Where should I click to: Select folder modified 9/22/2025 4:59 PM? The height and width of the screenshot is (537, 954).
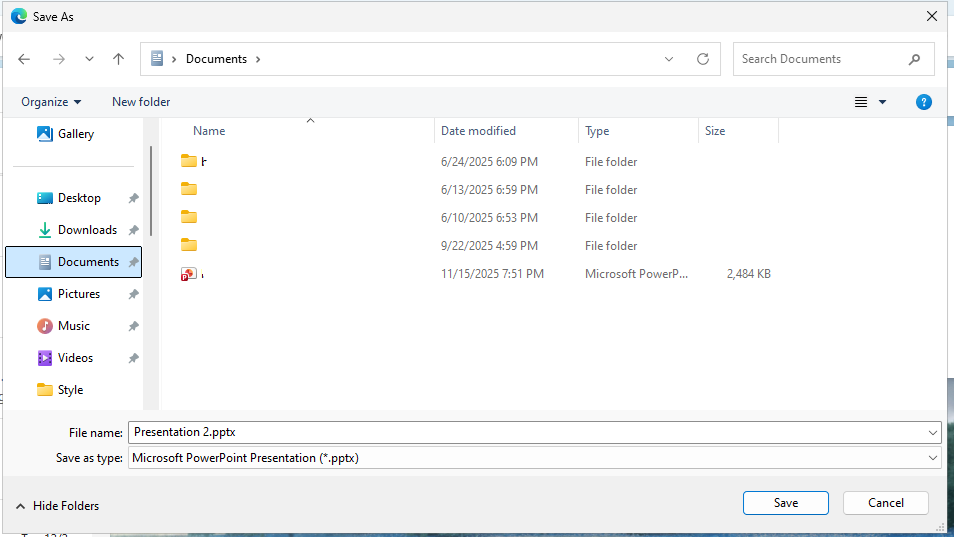[476, 246]
